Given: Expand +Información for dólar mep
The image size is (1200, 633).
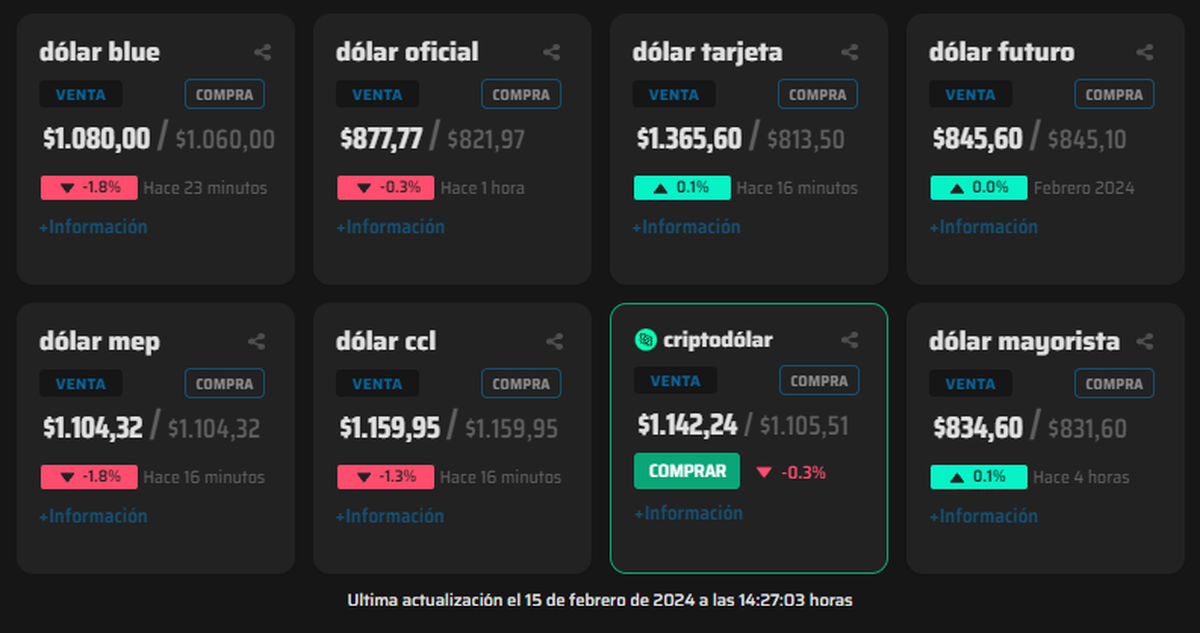Looking at the screenshot, I should pos(93,516).
